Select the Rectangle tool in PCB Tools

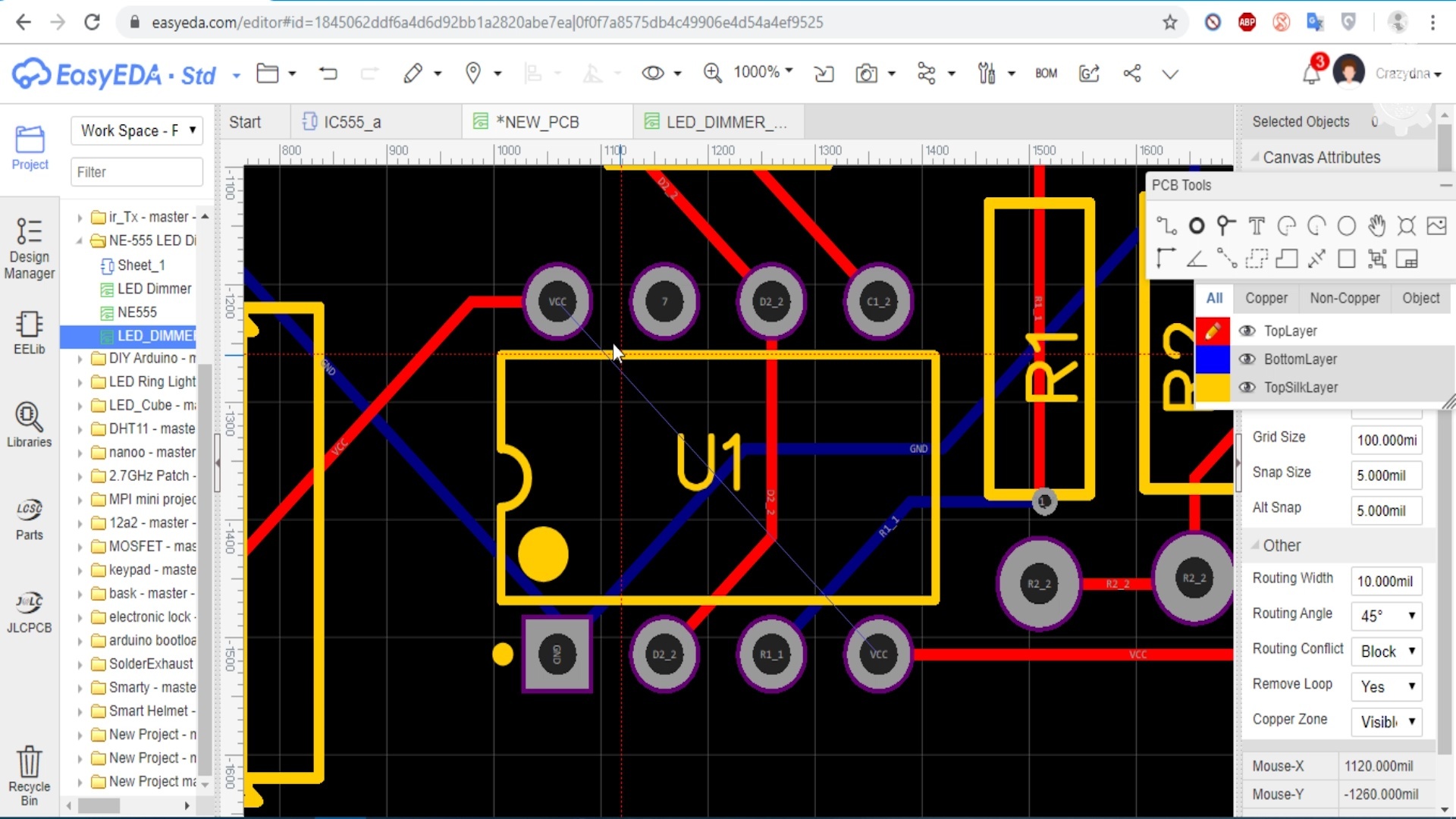1346,259
